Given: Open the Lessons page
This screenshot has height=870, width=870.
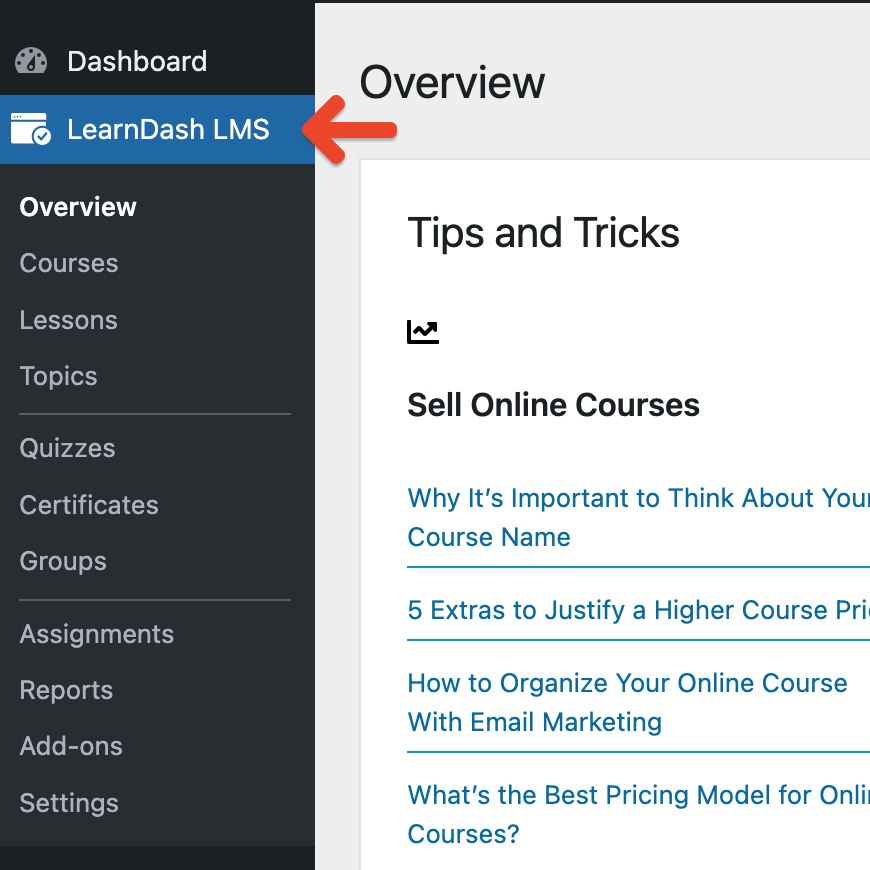Looking at the screenshot, I should pyautogui.click(x=69, y=320).
